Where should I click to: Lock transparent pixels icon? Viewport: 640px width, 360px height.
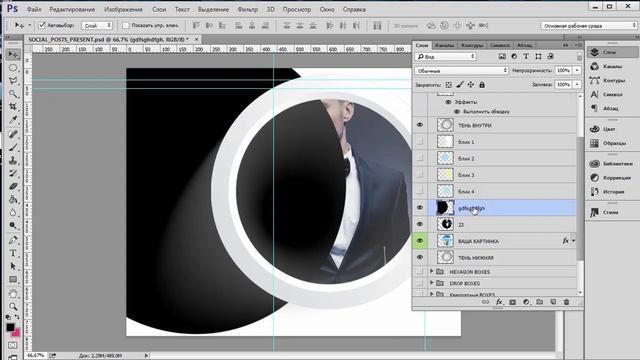pyautogui.click(x=449, y=85)
